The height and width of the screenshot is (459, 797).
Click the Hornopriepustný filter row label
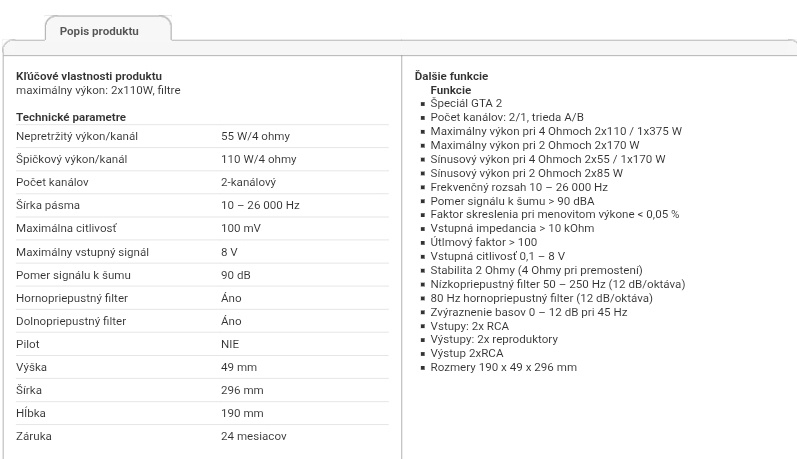click(x=72, y=298)
